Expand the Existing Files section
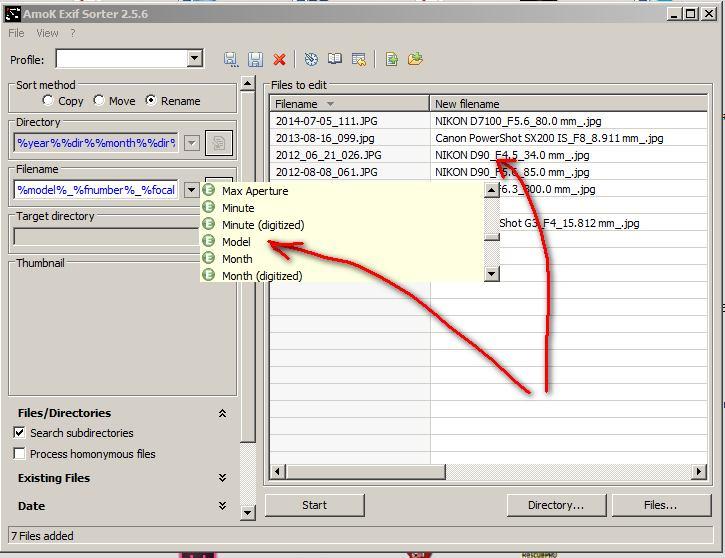The width and height of the screenshot is (725, 558). pyautogui.click(x=222, y=478)
